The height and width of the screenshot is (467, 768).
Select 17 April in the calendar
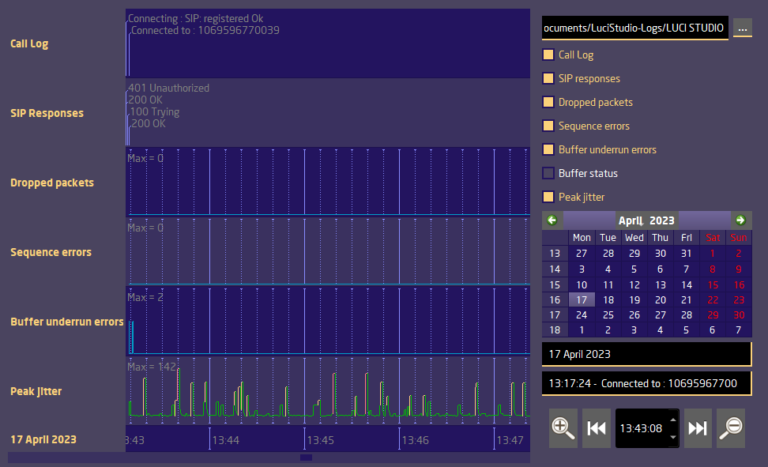[581, 299]
